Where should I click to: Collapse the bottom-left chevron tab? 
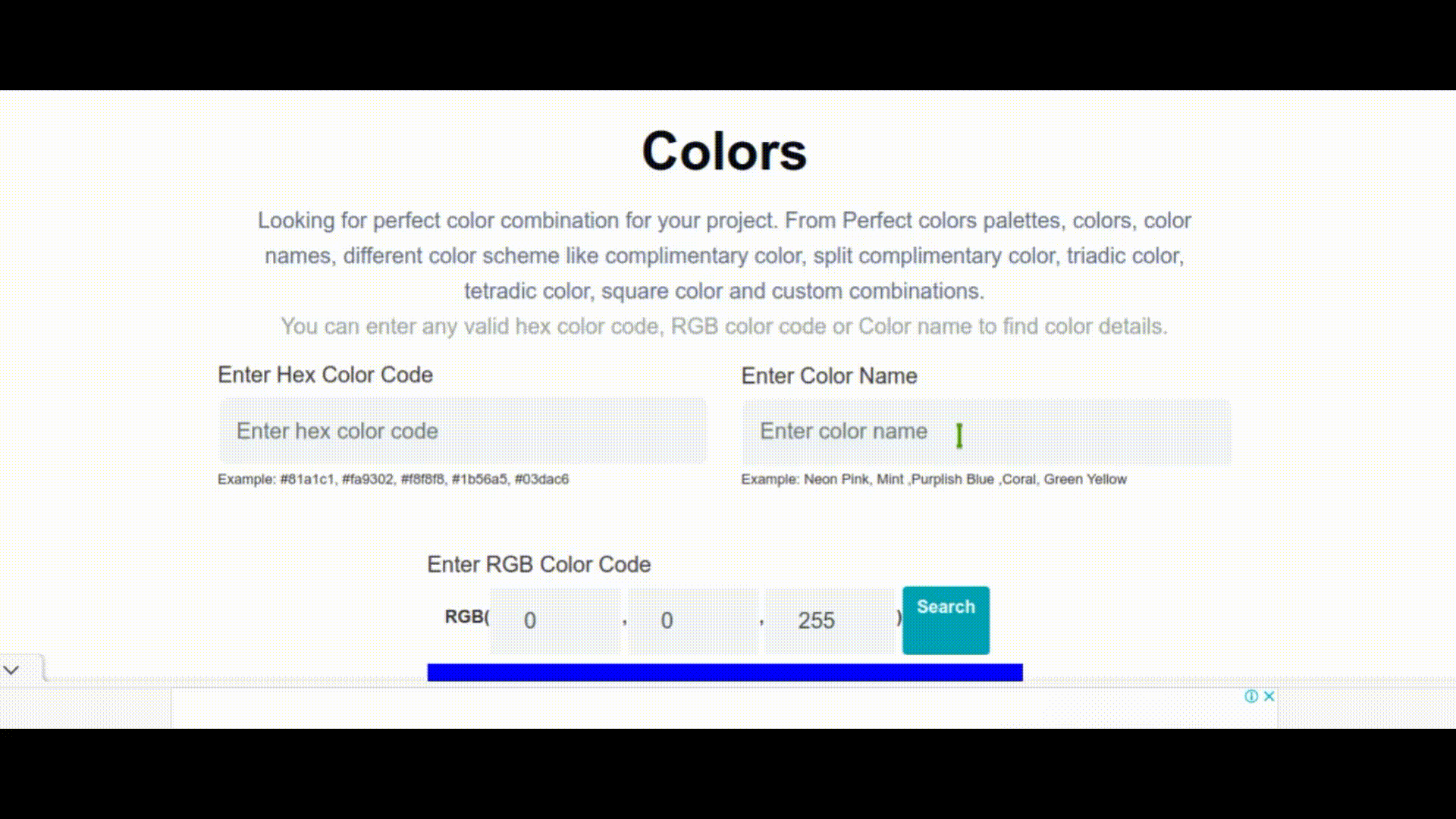[11, 670]
